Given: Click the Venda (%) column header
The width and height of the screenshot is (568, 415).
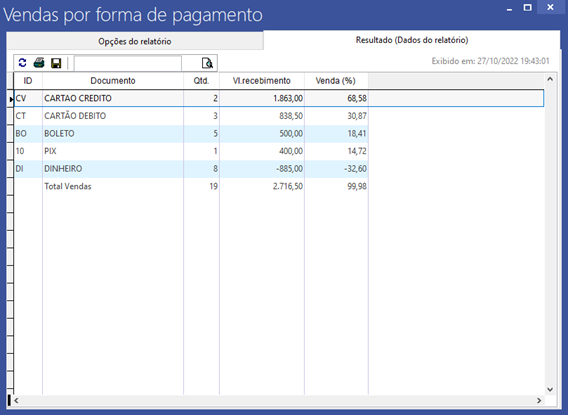Looking at the screenshot, I should [336, 81].
